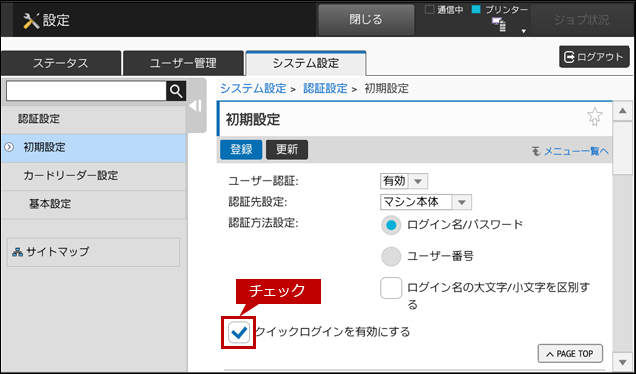Switch to ステータス tab

tap(61, 63)
